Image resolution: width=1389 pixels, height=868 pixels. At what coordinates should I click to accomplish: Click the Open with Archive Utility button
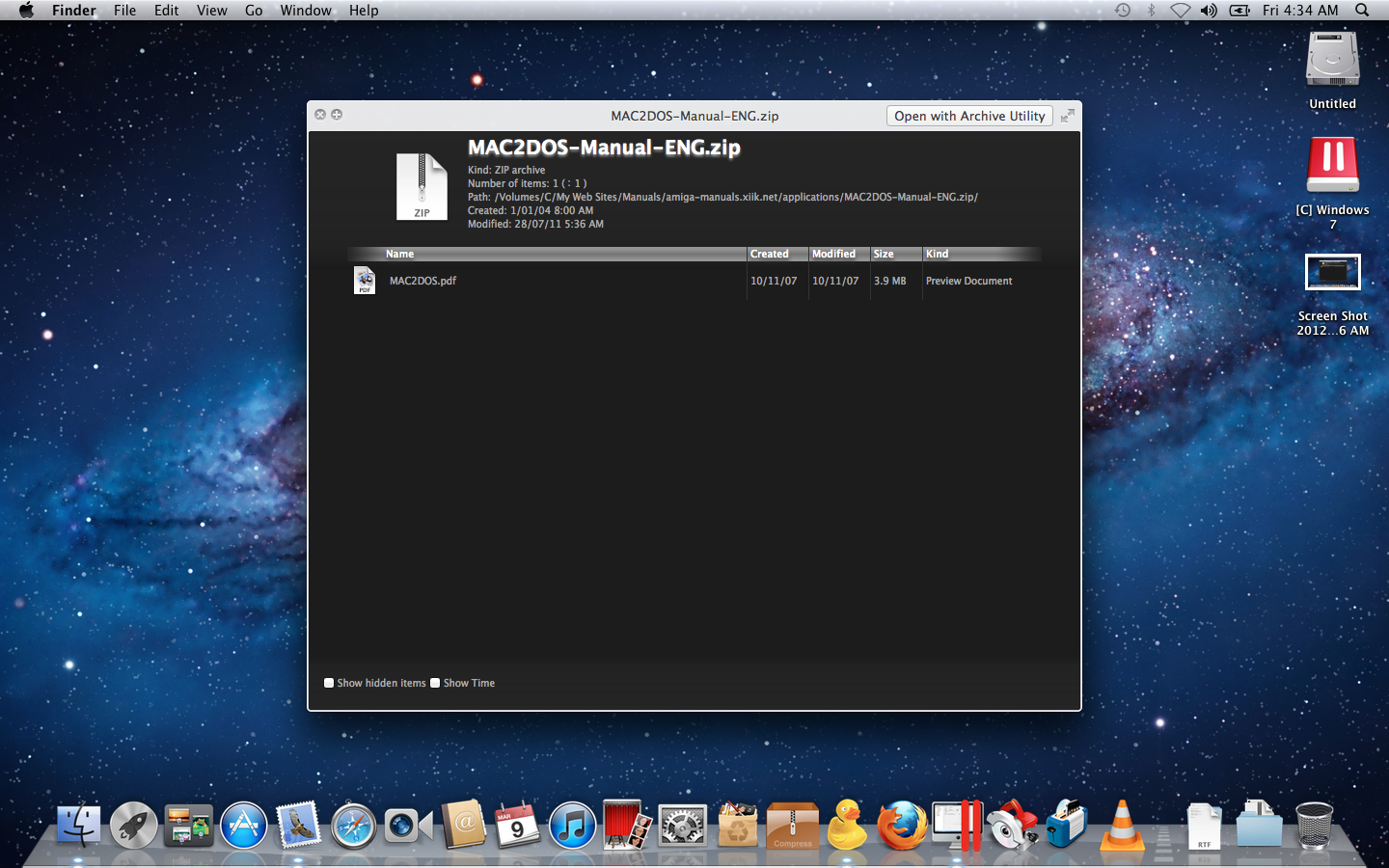969,116
